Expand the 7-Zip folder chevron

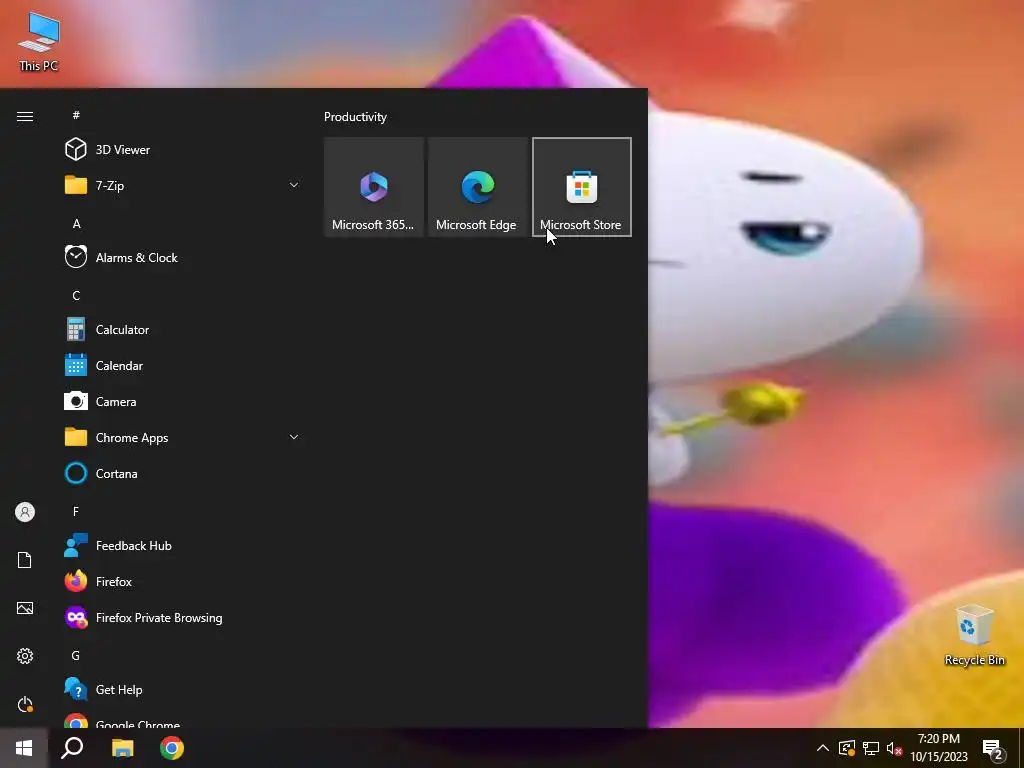tap(294, 185)
